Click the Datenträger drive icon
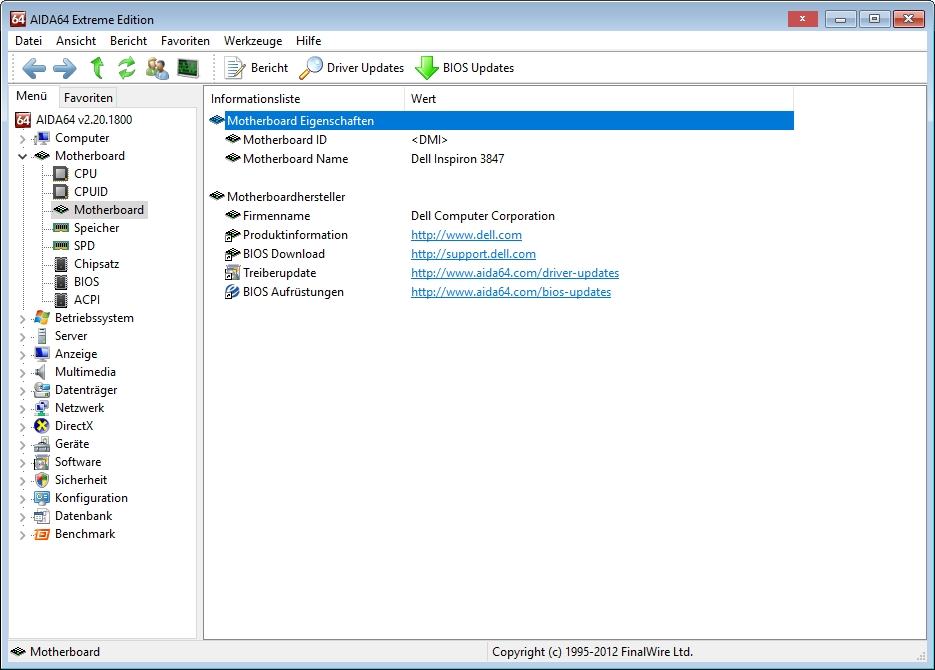 tap(42, 390)
